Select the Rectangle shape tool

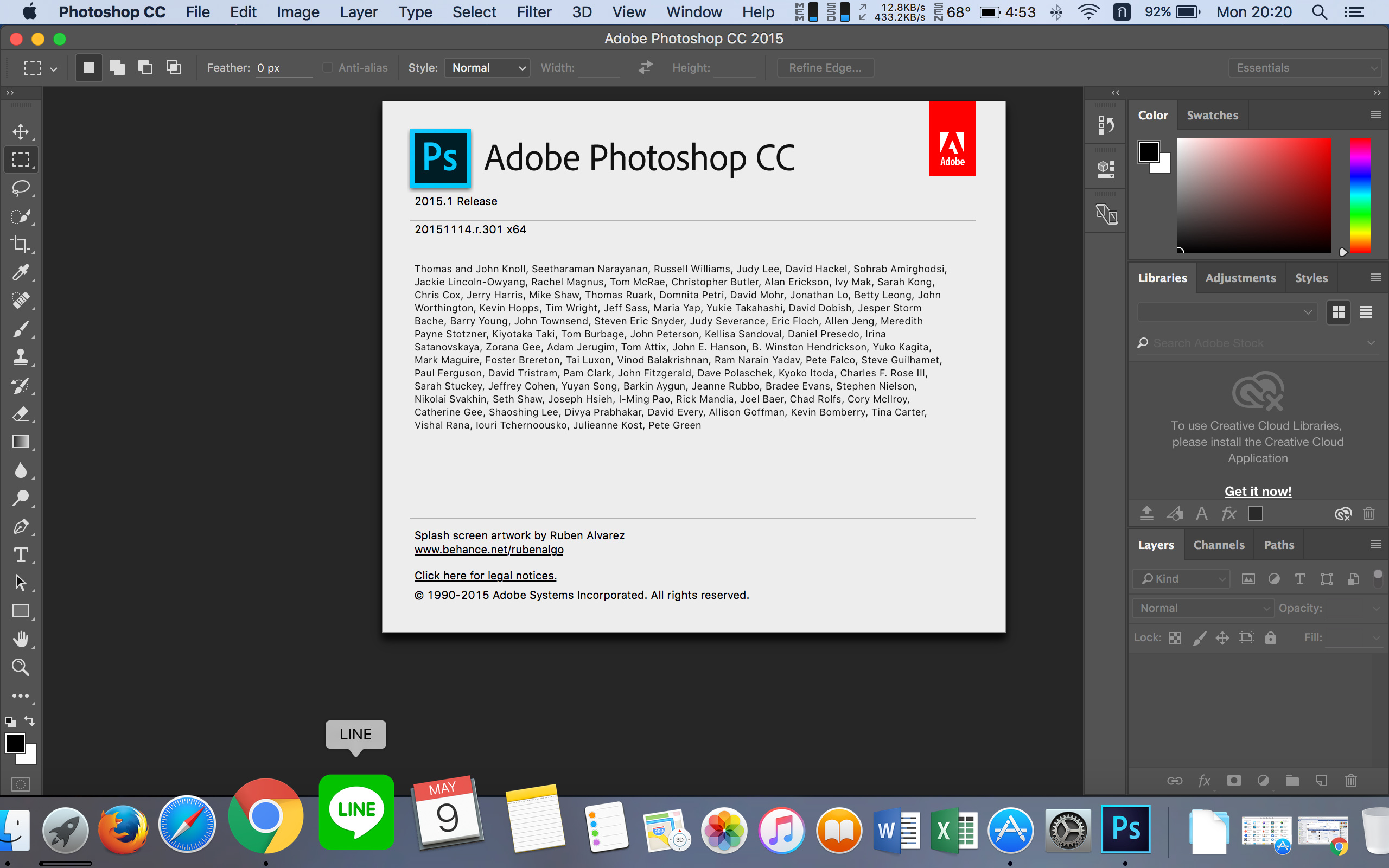(x=21, y=611)
